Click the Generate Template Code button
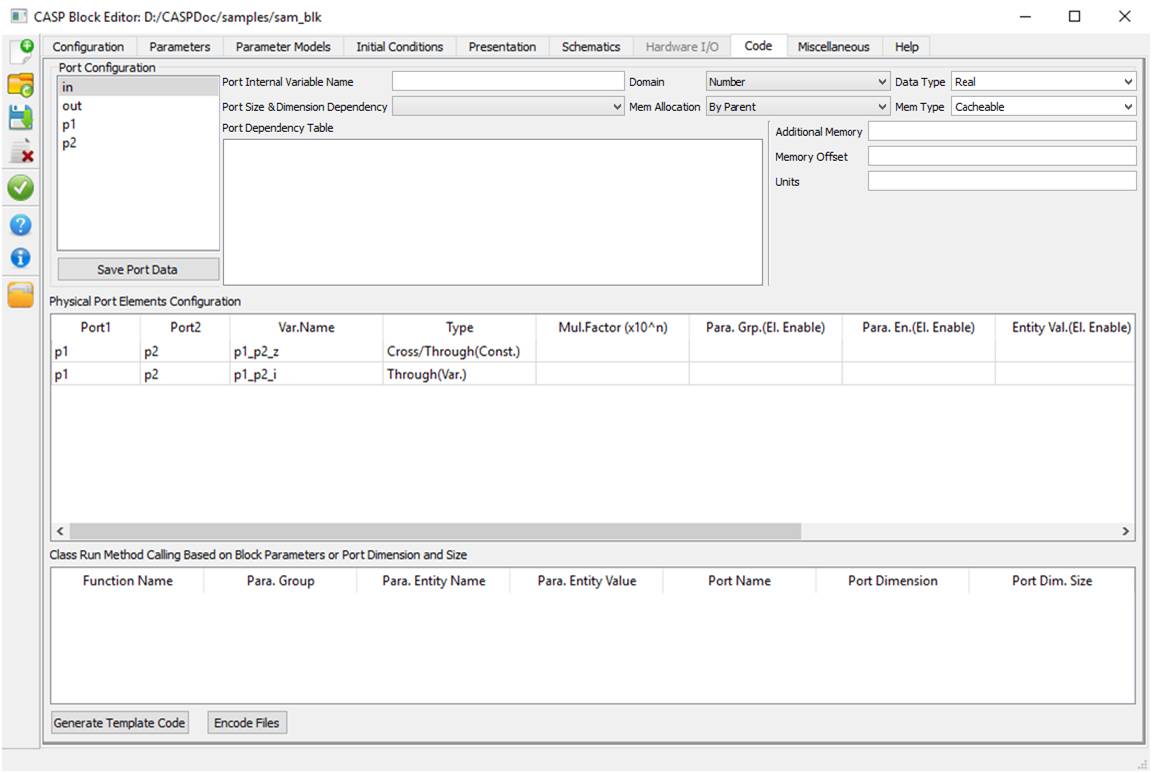The image size is (1152, 773). point(120,723)
